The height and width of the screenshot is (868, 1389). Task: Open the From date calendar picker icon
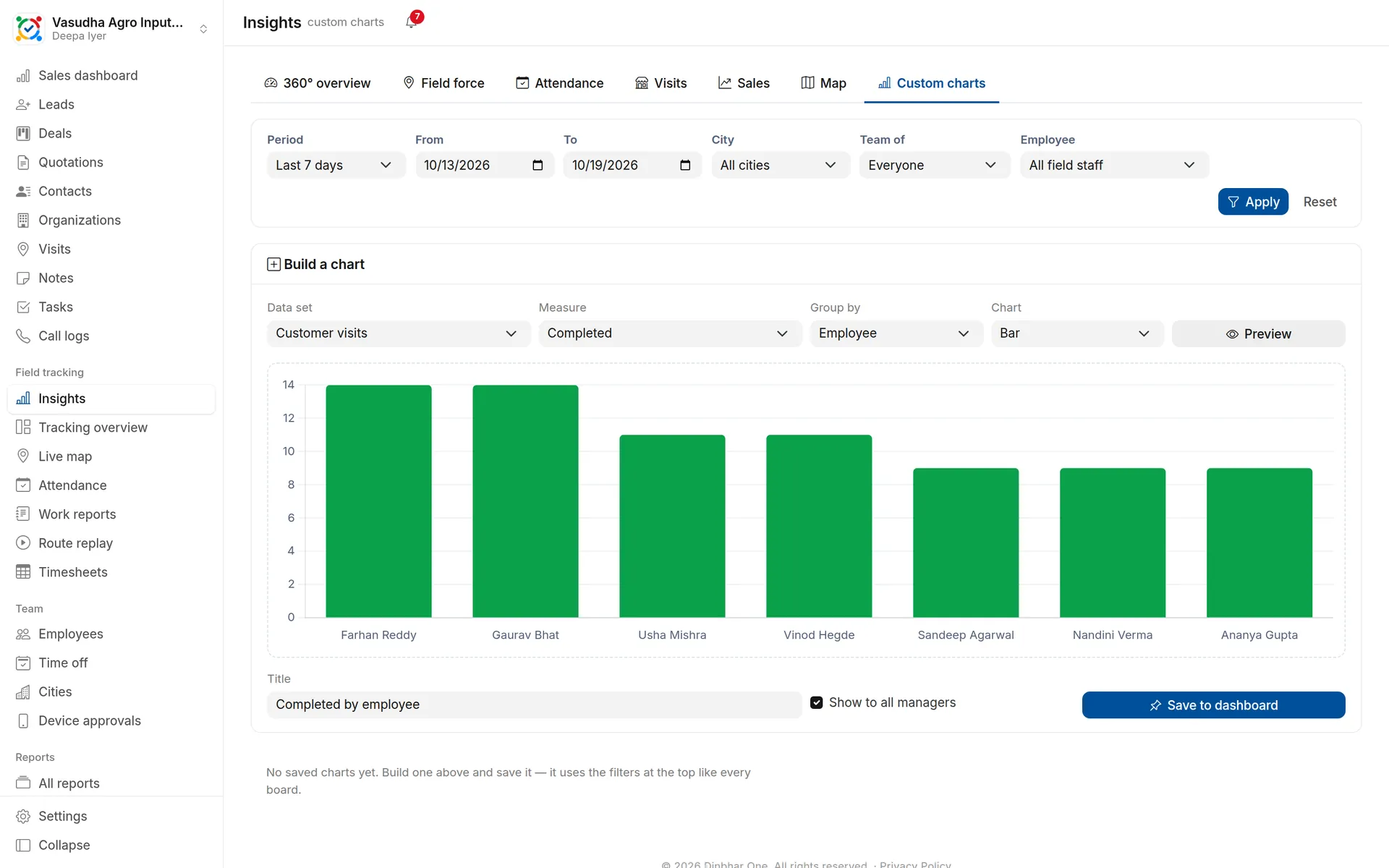click(538, 165)
